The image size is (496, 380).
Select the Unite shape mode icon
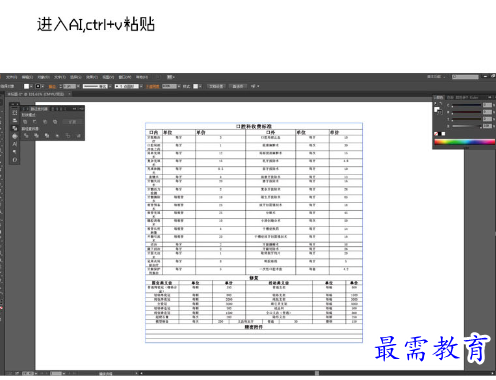coord(25,122)
